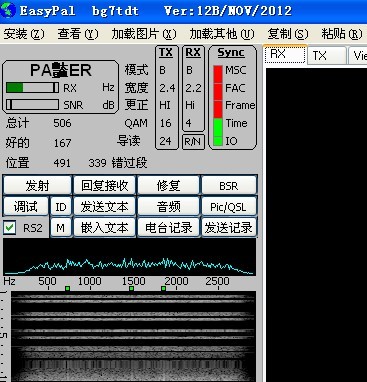Toggle the RS2 checkbox

click(9, 228)
